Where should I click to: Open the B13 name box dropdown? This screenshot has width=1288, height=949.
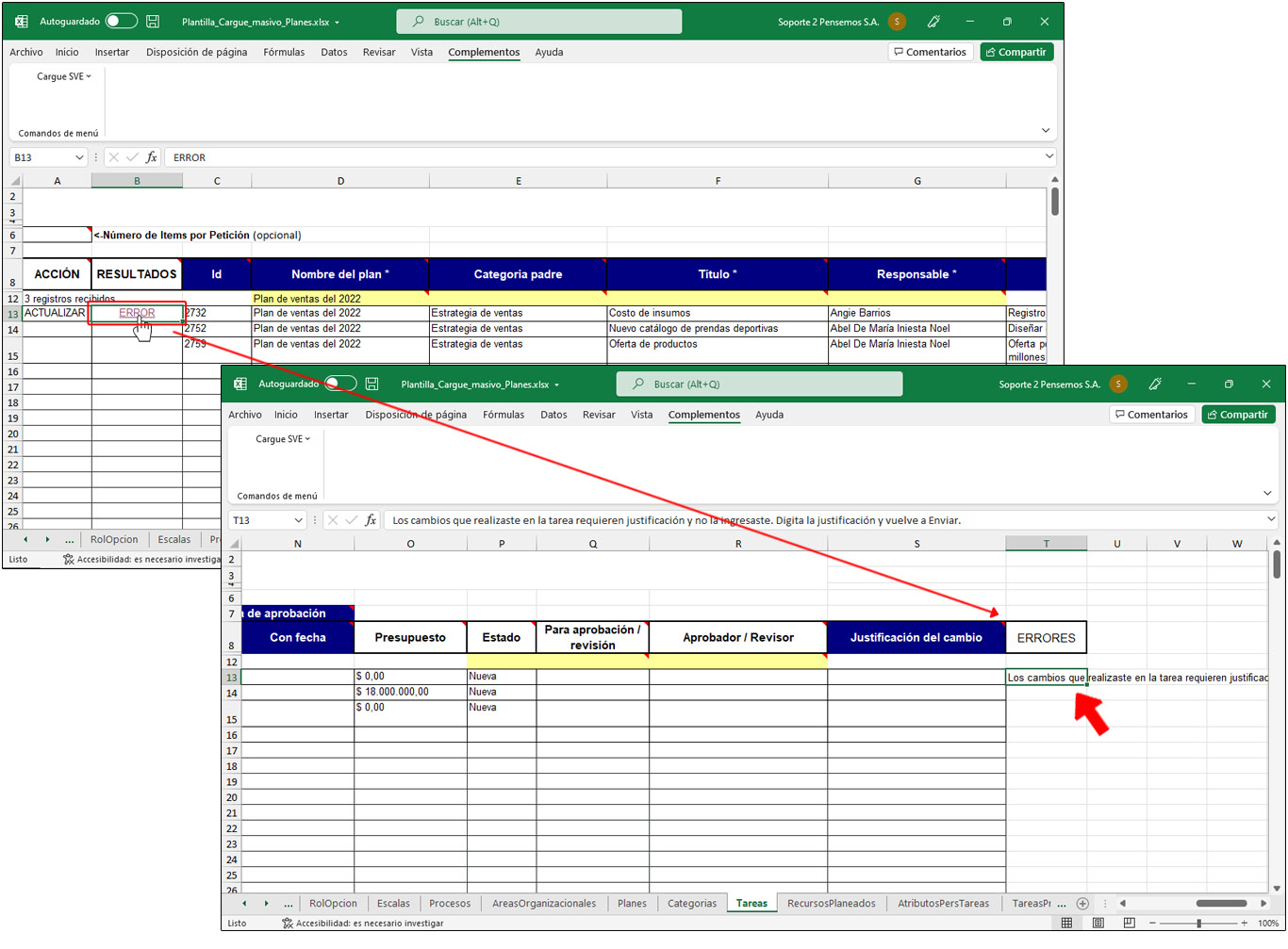click(x=79, y=157)
